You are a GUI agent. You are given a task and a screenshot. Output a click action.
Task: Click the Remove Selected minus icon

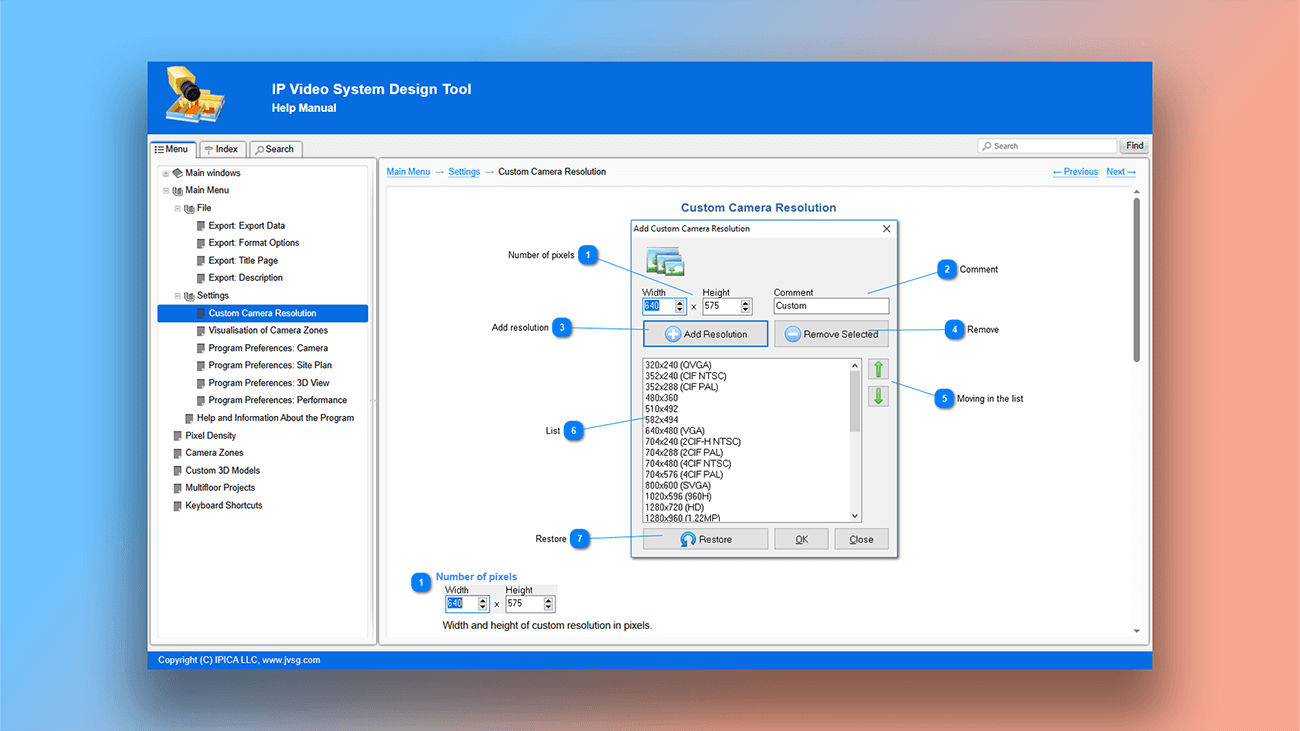pyautogui.click(x=793, y=334)
